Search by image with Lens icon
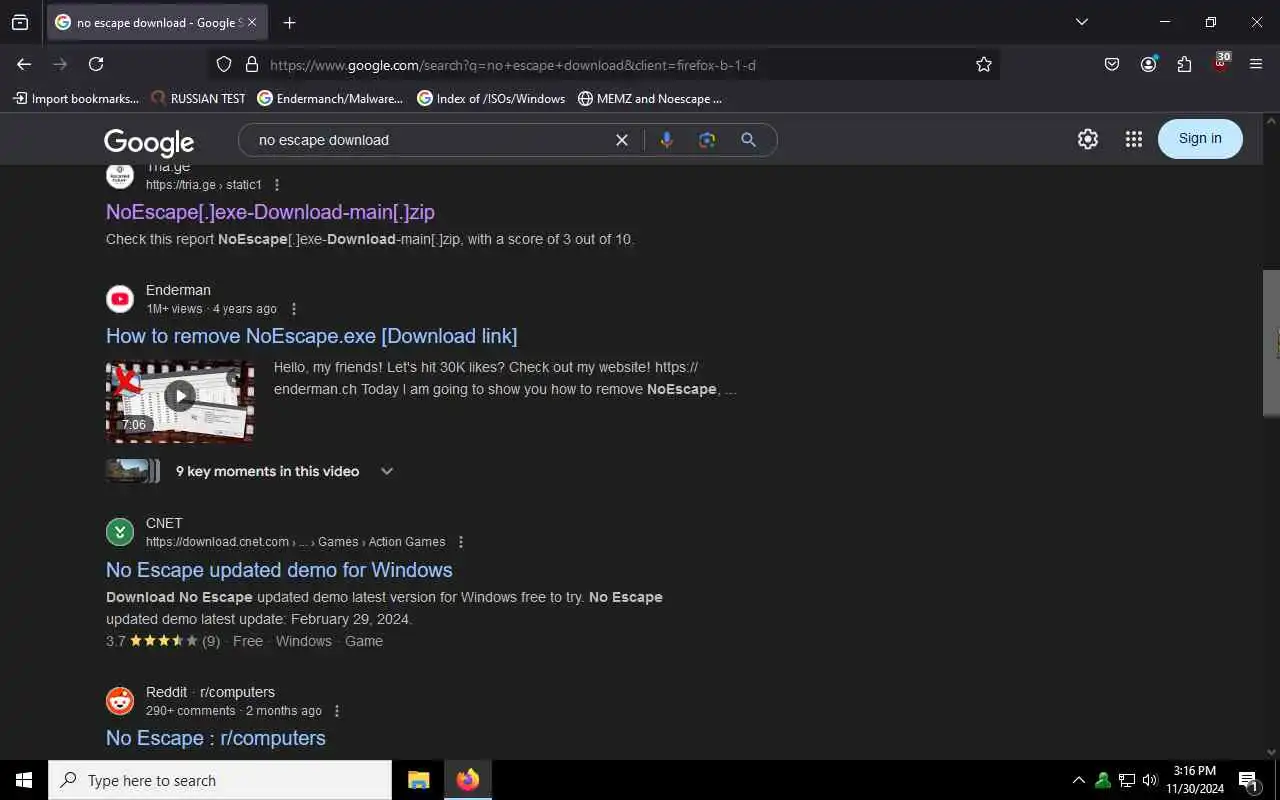The height and width of the screenshot is (800, 1280). pyautogui.click(x=707, y=140)
